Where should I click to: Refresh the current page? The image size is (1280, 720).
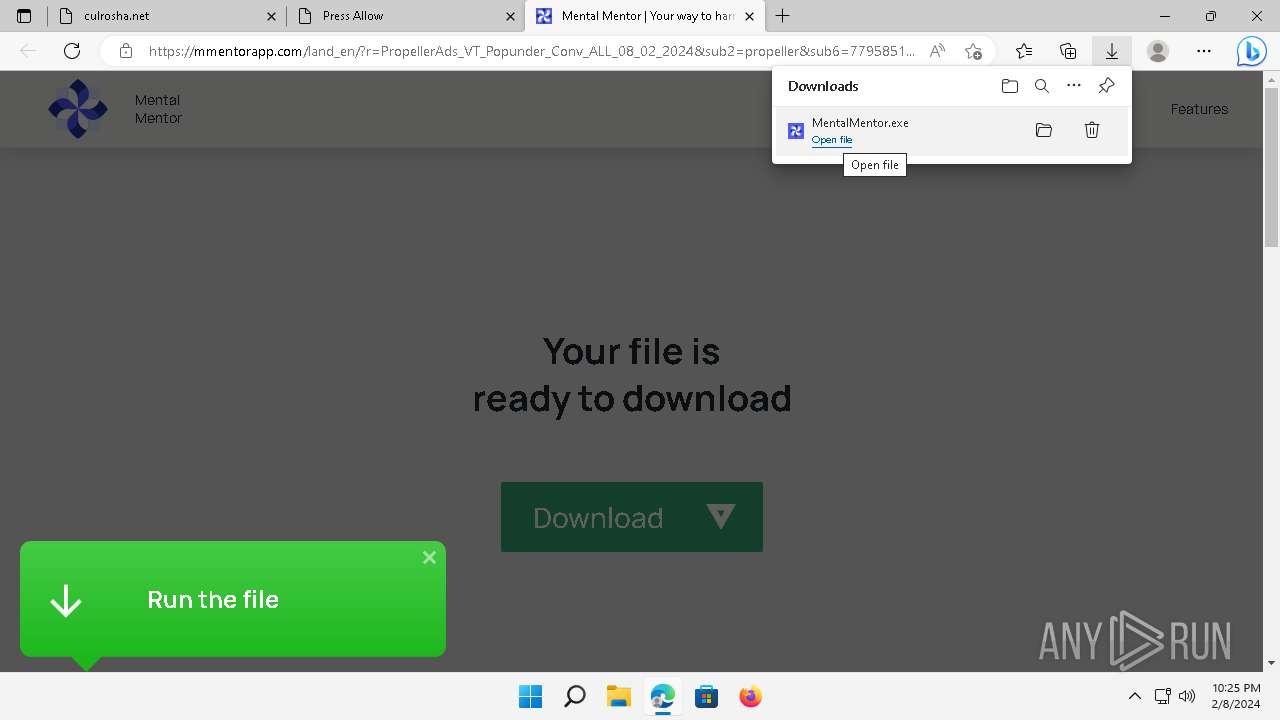(72, 51)
